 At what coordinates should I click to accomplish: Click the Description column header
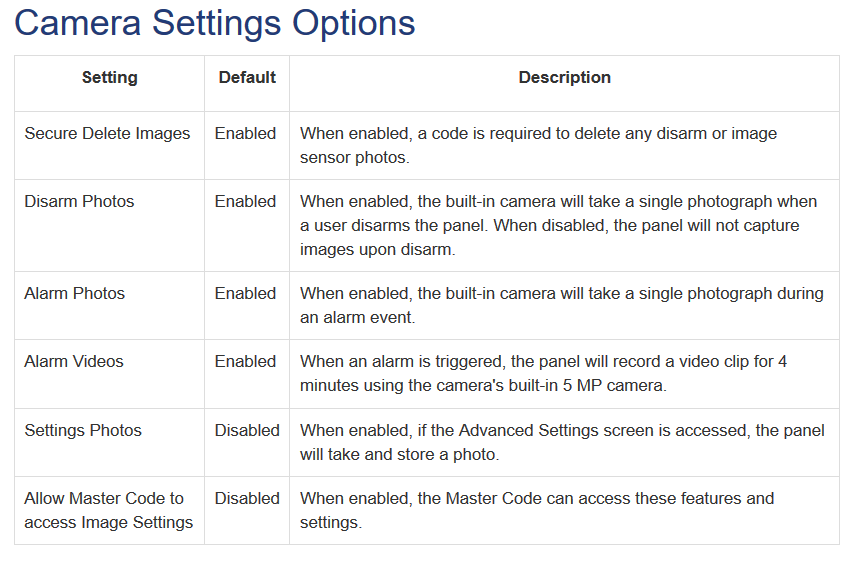pos(564,77)
